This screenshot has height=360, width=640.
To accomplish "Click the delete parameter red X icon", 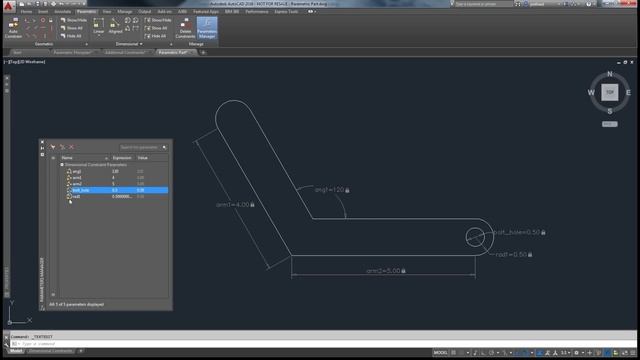I will pyautogui.click(x=71, y=147).
